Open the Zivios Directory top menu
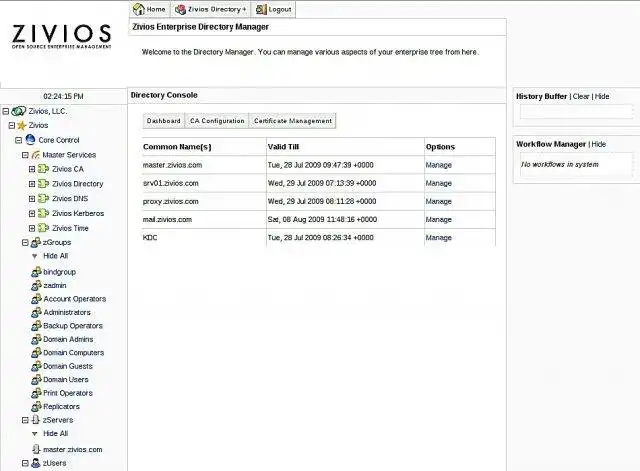Image resolution: width=640 pixels, height=471 pixels. coord(211,9)
